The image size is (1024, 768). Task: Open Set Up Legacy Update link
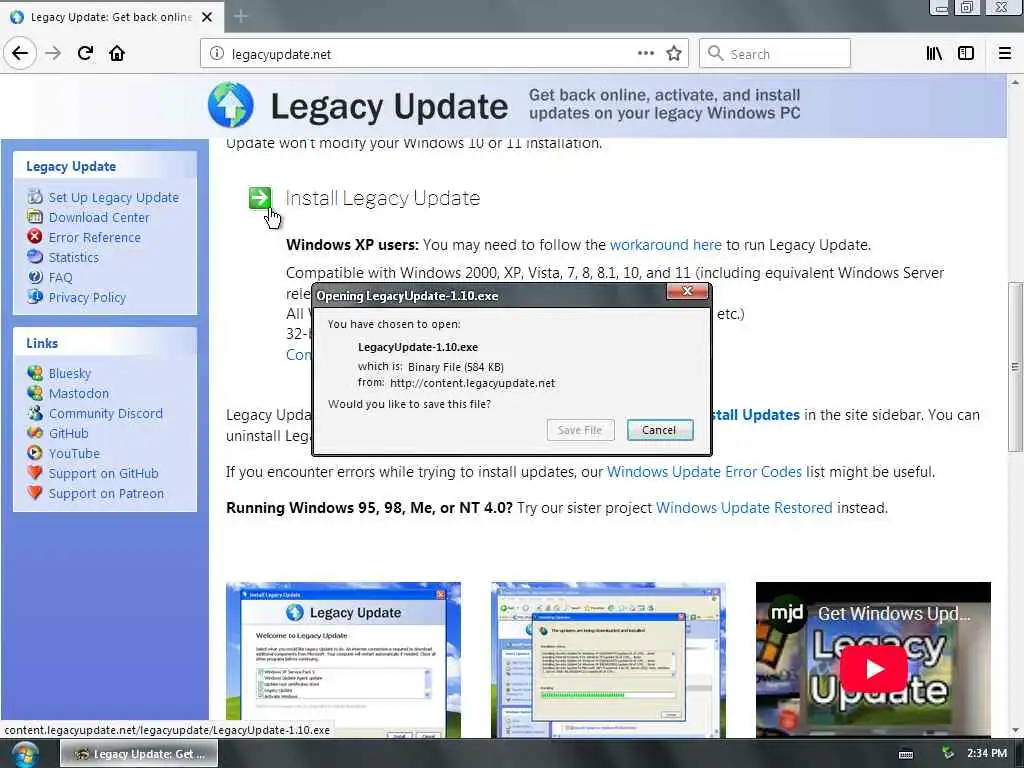tap(114, 197)
